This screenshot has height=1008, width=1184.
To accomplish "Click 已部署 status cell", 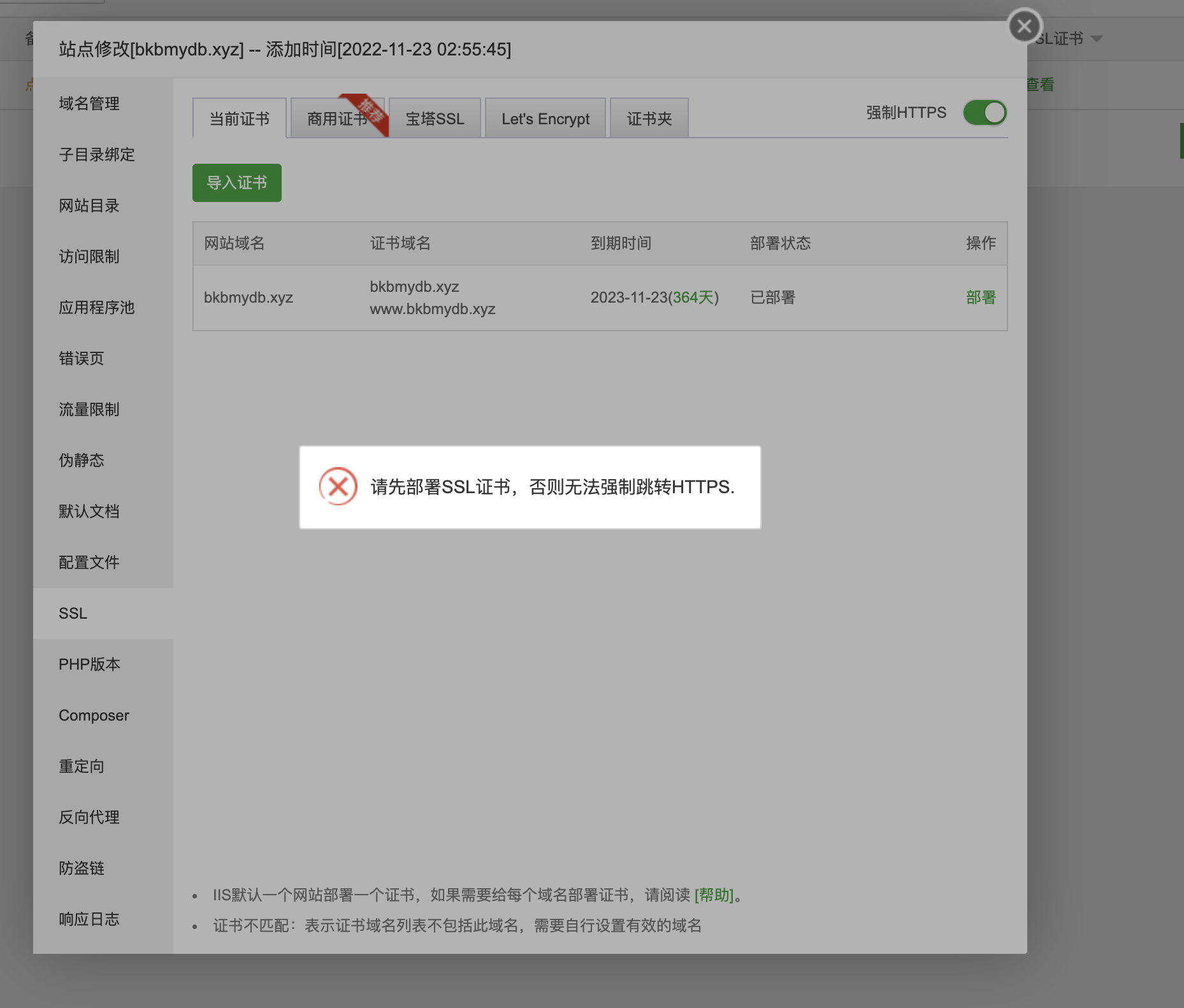I will coord(772,298).
